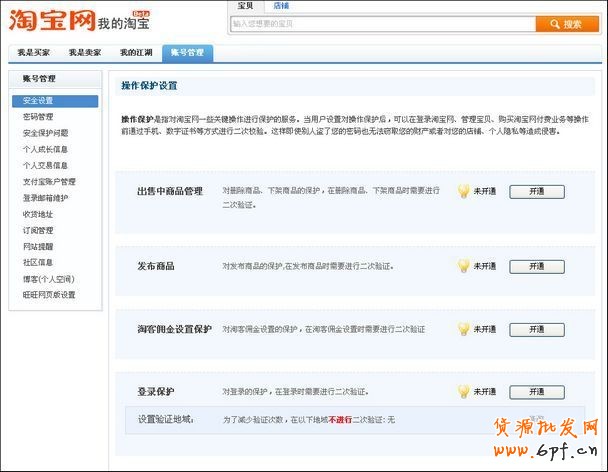Open 支付宝账户管理 in the sidebar
Screen dimensions: 608x472
pyautogui.click(x=49, y=182)
